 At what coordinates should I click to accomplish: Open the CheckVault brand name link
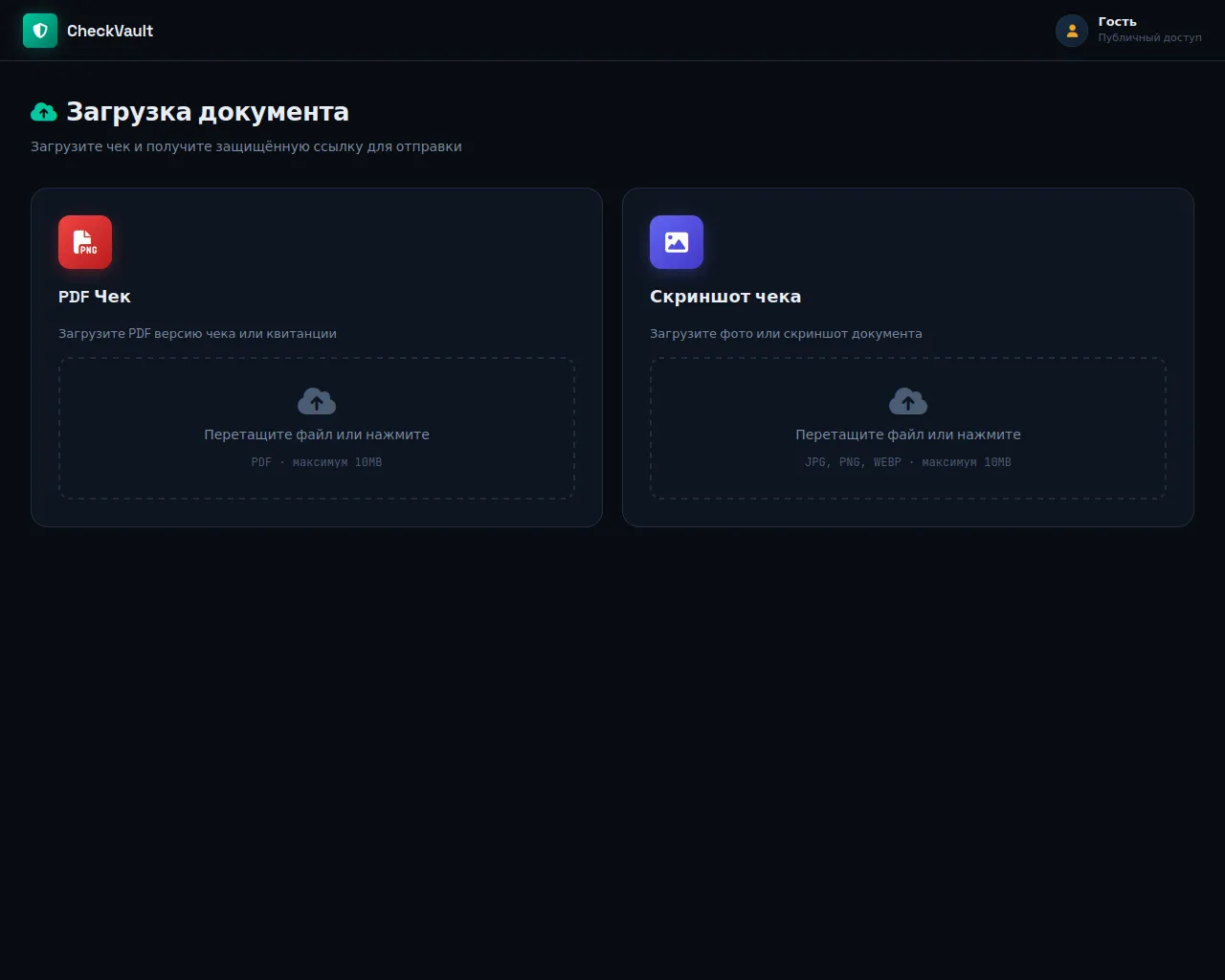pos(110,31)
